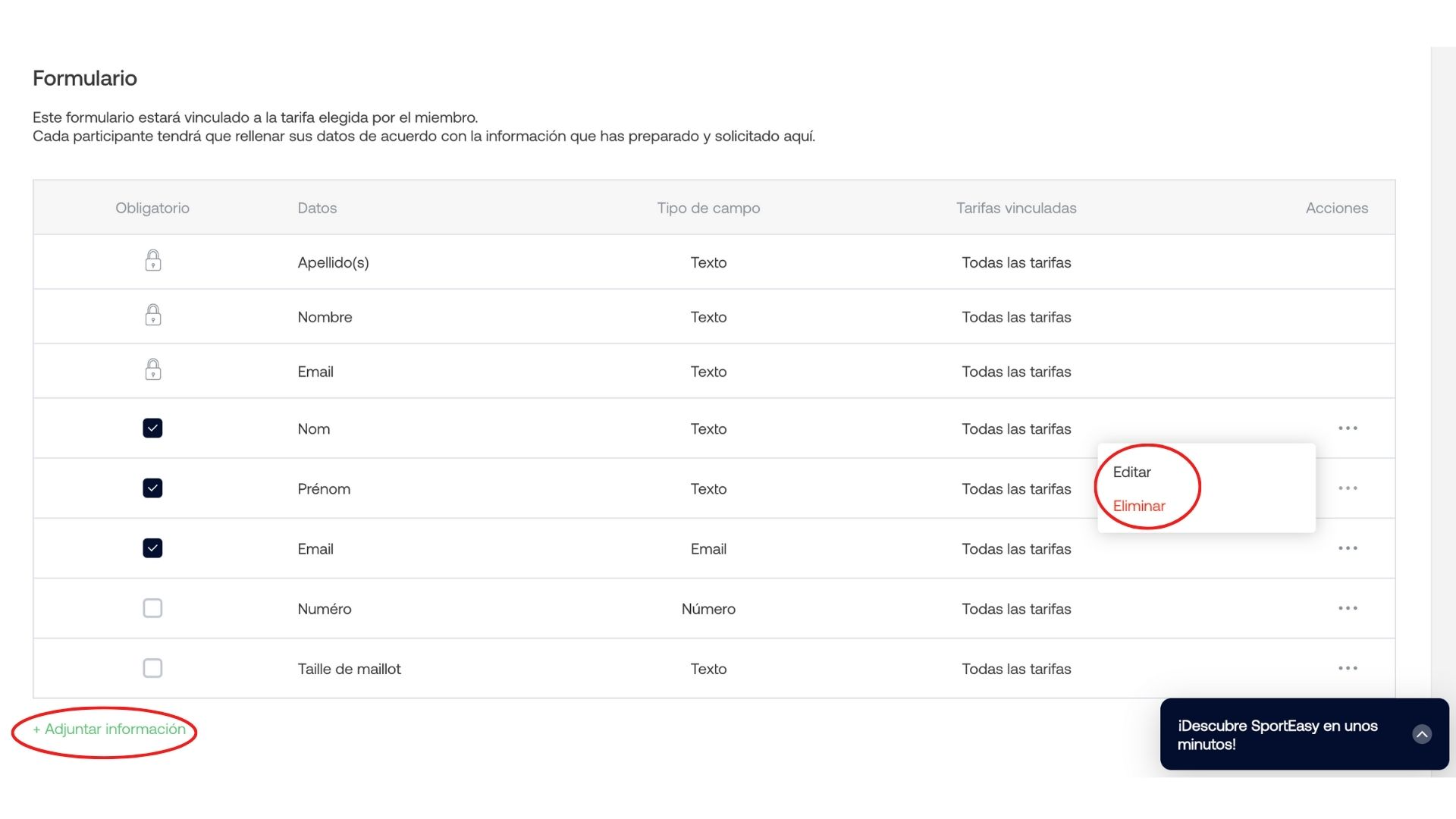Toggle the mandatory checkbox for Email field
The width and height of the screenshot is (1456, 819).
pos(152,548)
